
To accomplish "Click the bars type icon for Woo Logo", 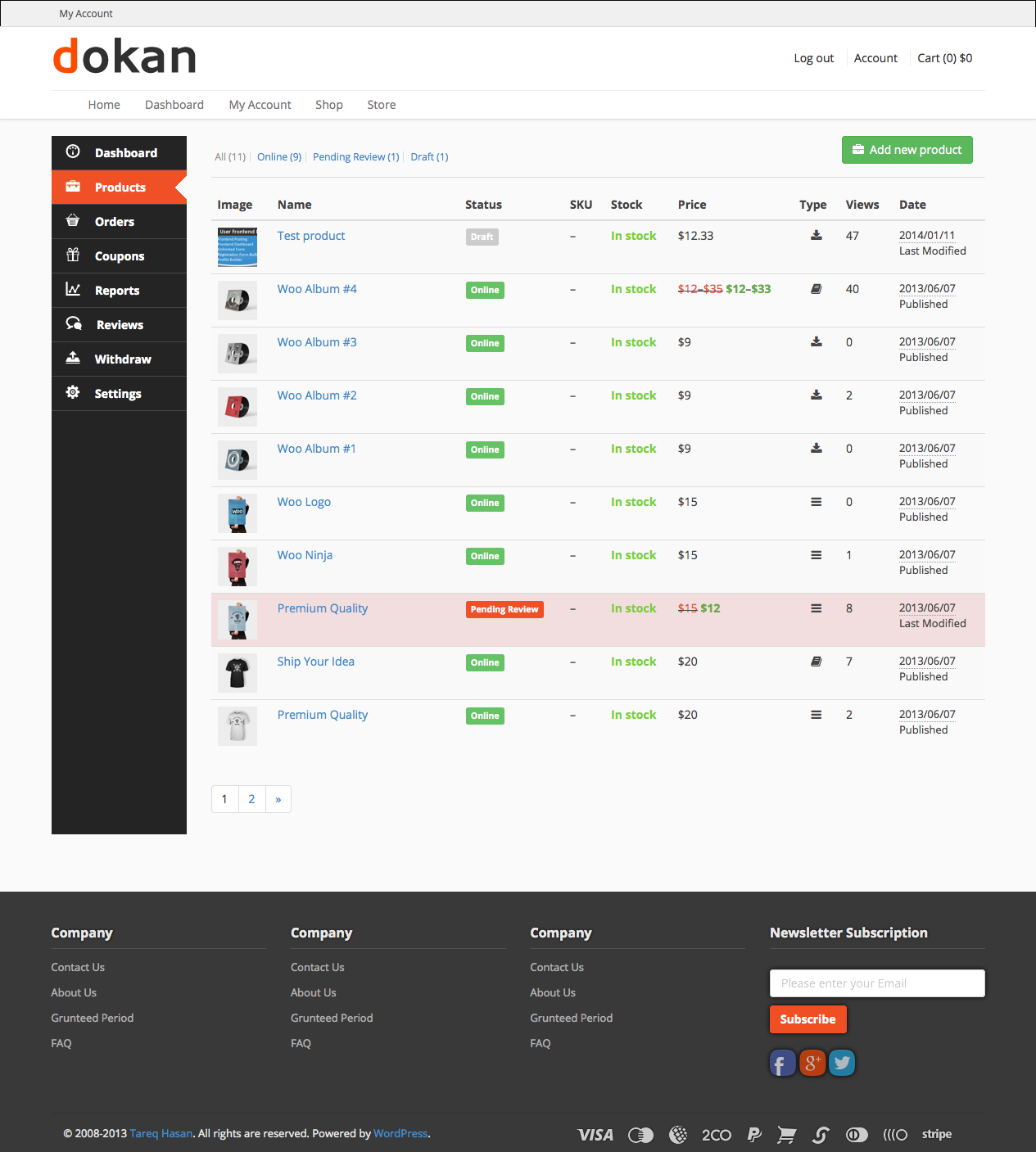I will (817, 502).
